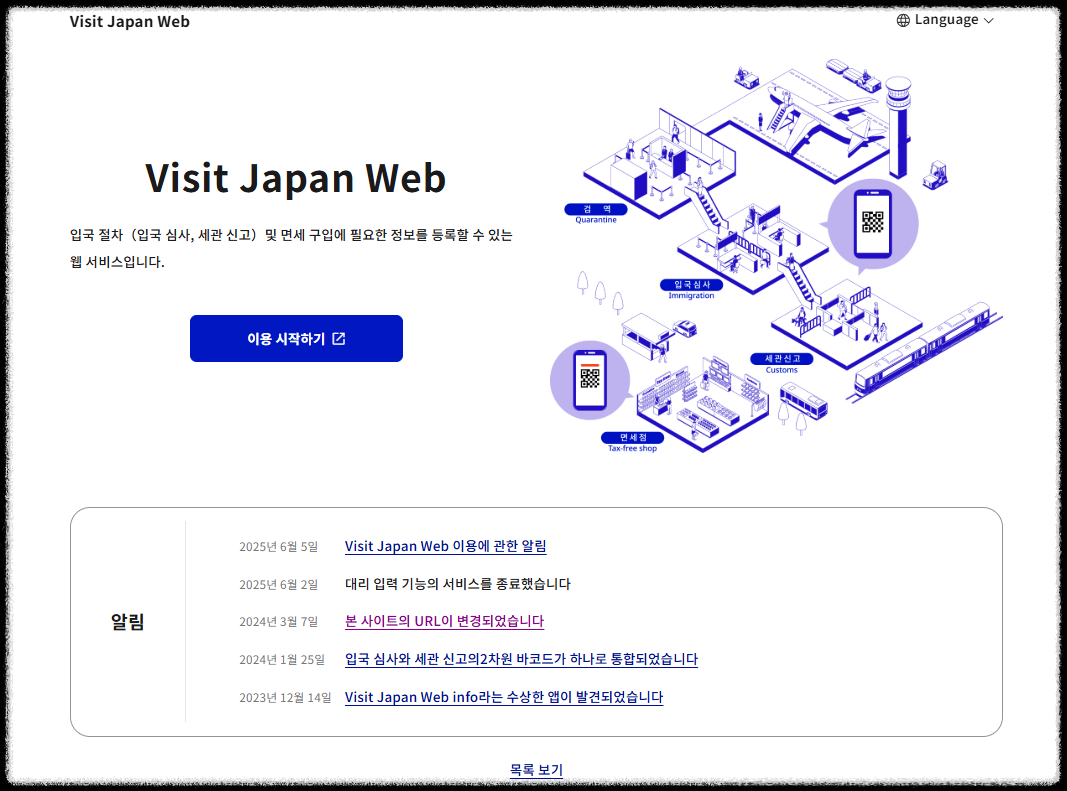Open the 2차원 바코드가 하나로 통합되었습니다 notice
This screenshot has height=791, width=1067.
pos(521,659)
